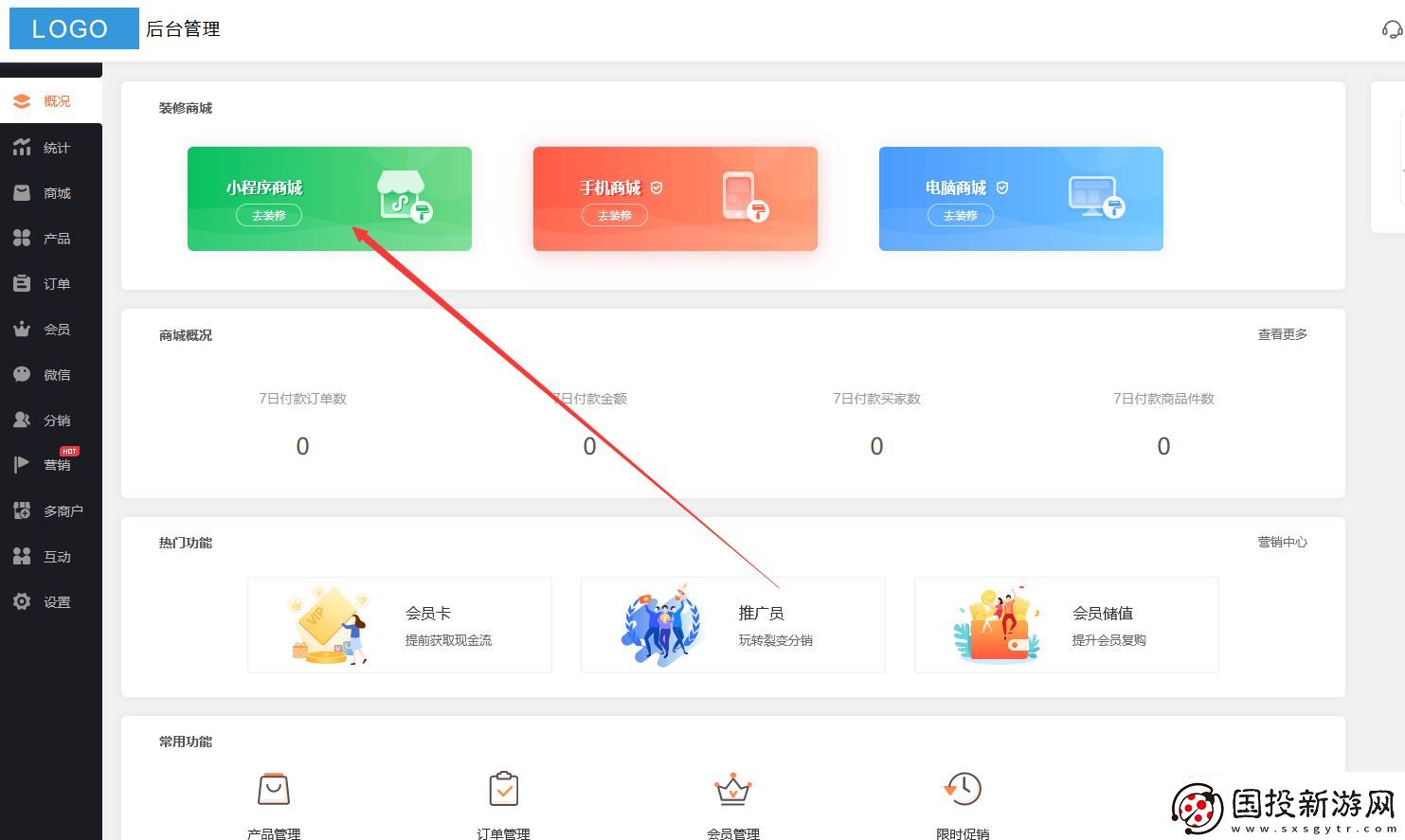Click 去装修 on 电脑商城 card

pos(961,215)
